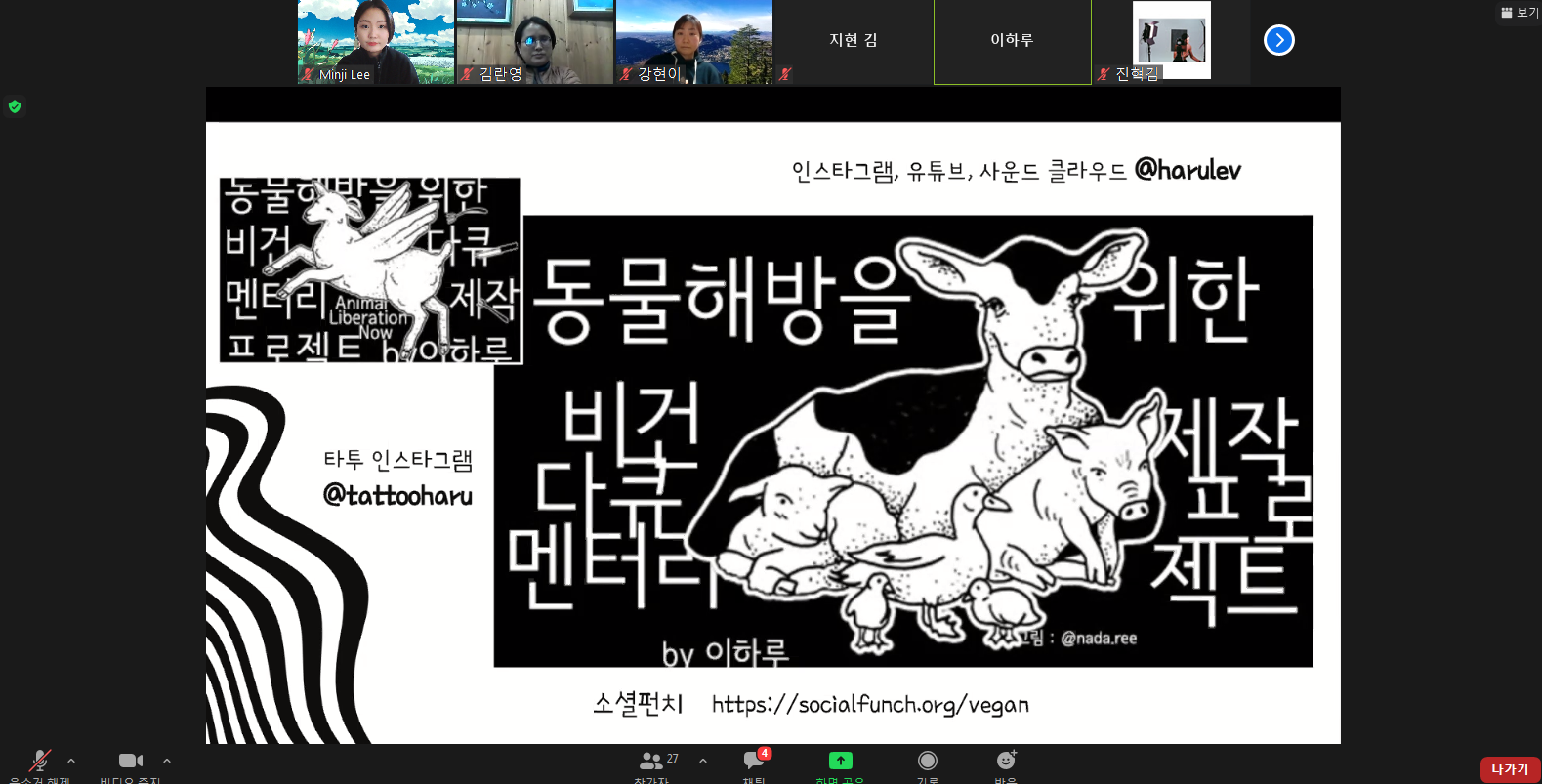This screenshot has height=784, width=1542.
Task: Click the large cow illustration banner
Action: (x=903, y=441)
